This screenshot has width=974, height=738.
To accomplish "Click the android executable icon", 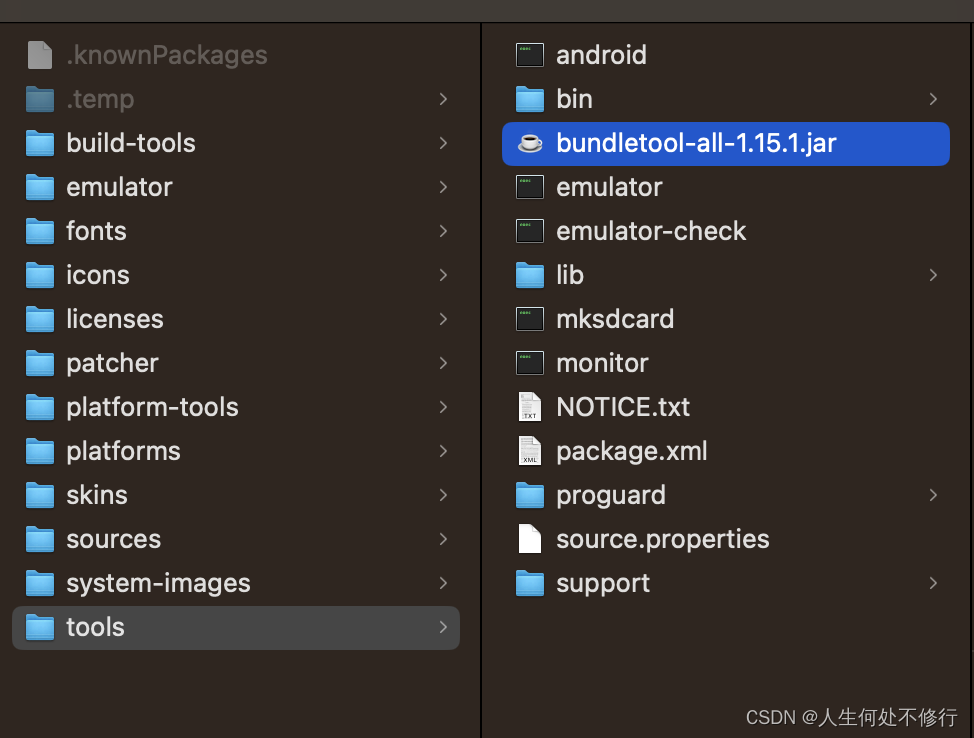I will 529,55.
